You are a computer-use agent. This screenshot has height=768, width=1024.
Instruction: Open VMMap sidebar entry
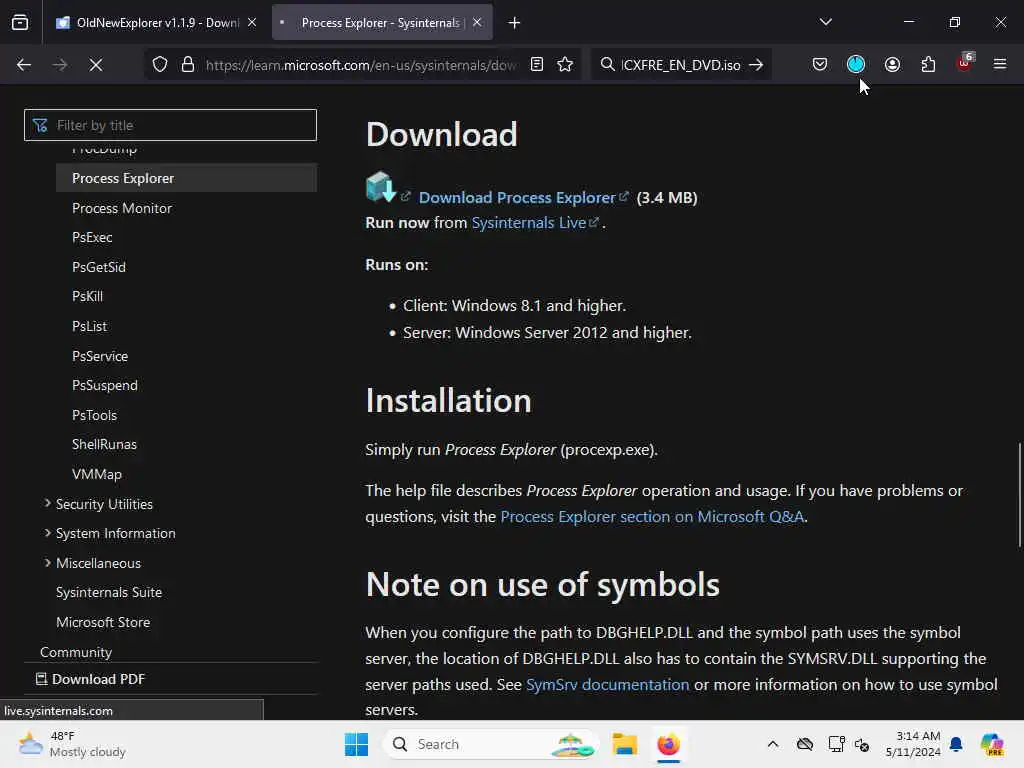click(97, 474)
